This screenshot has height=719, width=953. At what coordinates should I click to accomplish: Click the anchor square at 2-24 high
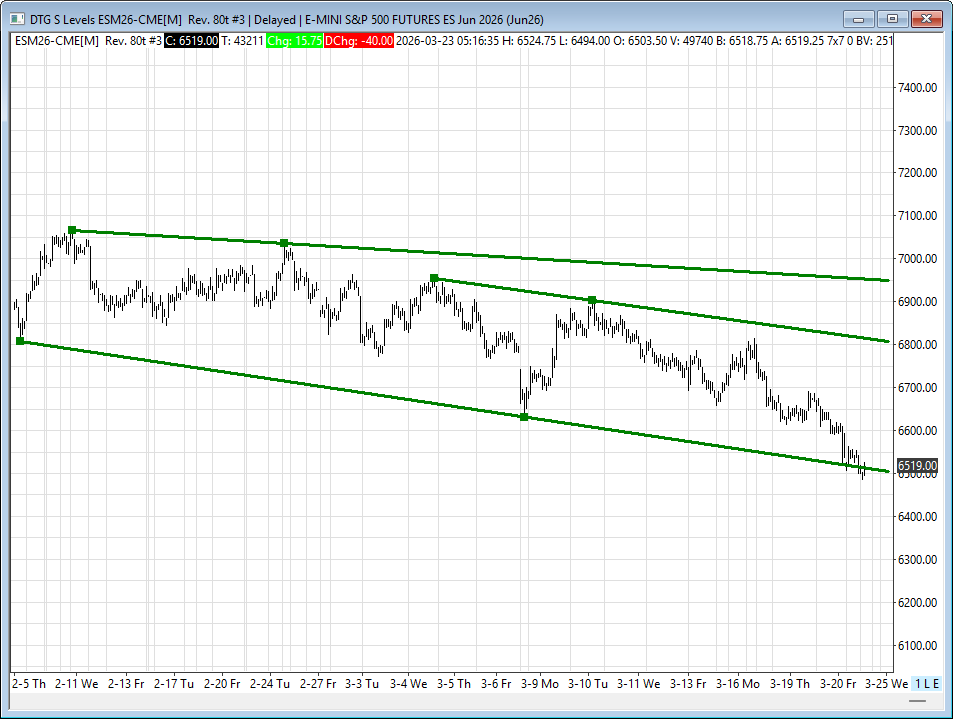click(284, 243)
